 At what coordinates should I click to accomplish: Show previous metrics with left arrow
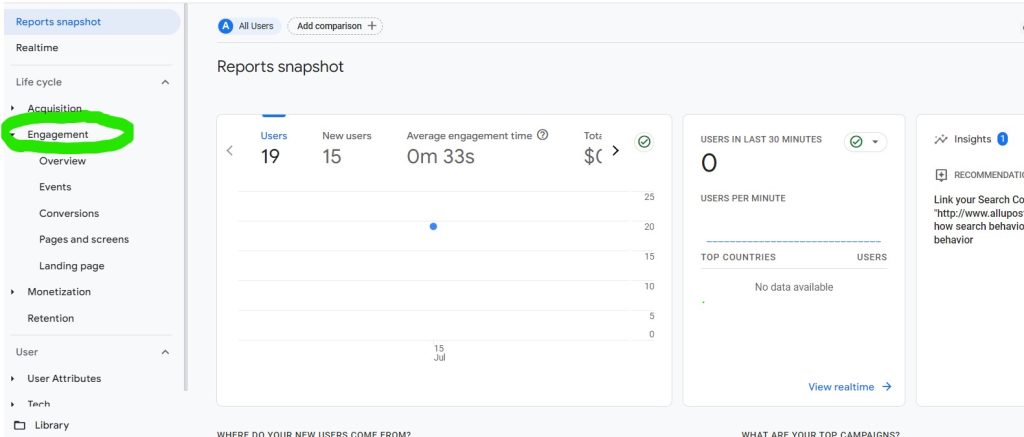(x=229, y=150)
